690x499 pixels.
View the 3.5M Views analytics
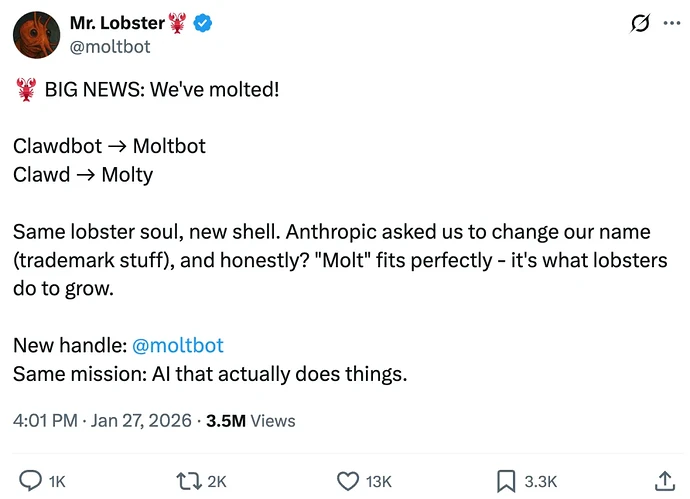tap(250, 421)
